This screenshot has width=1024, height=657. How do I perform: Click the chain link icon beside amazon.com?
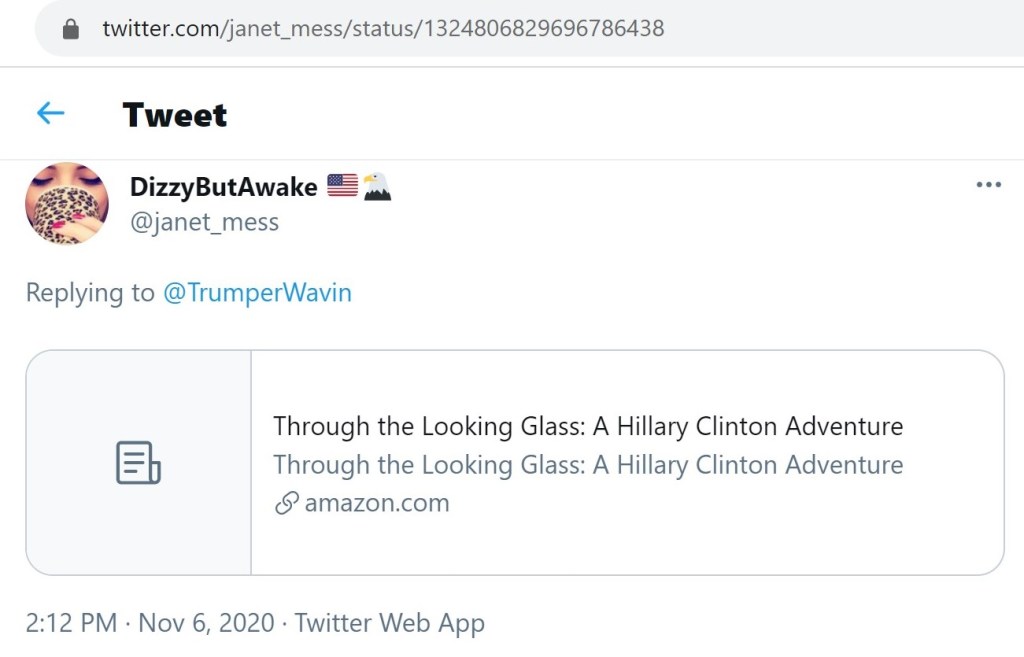286,503
